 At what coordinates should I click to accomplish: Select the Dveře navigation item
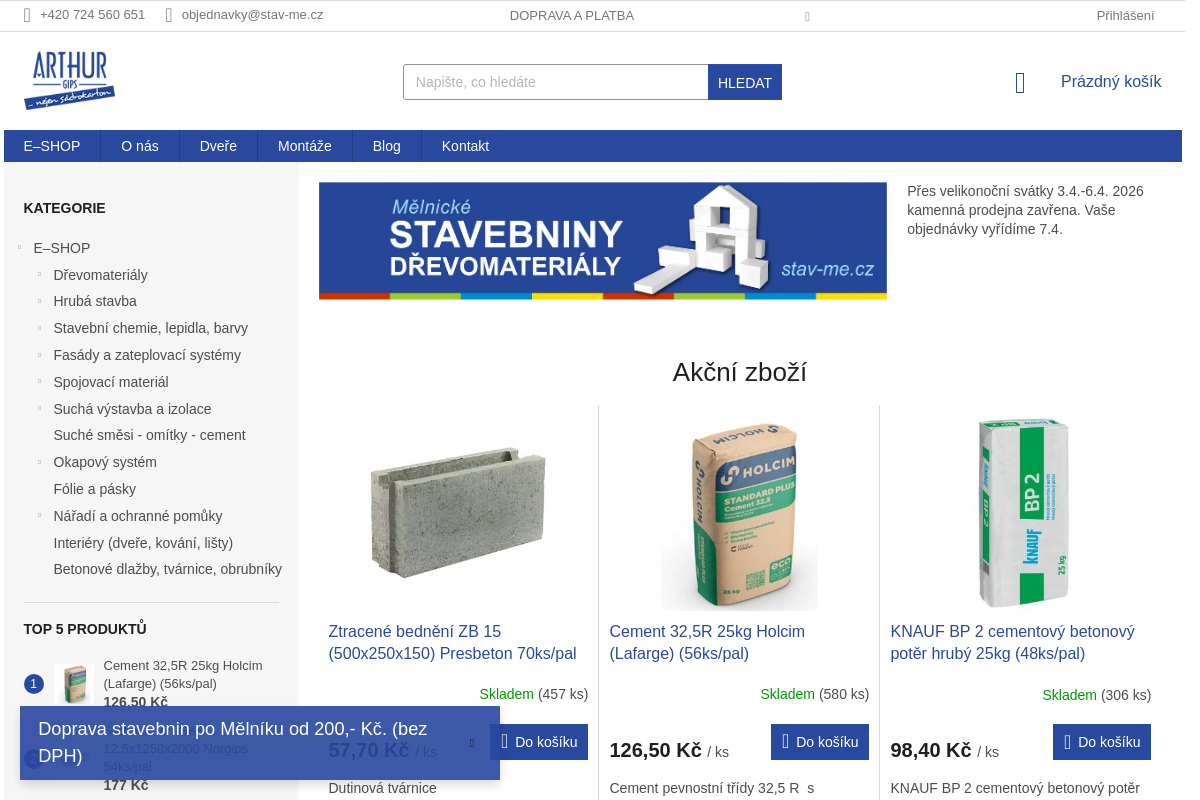218,146
